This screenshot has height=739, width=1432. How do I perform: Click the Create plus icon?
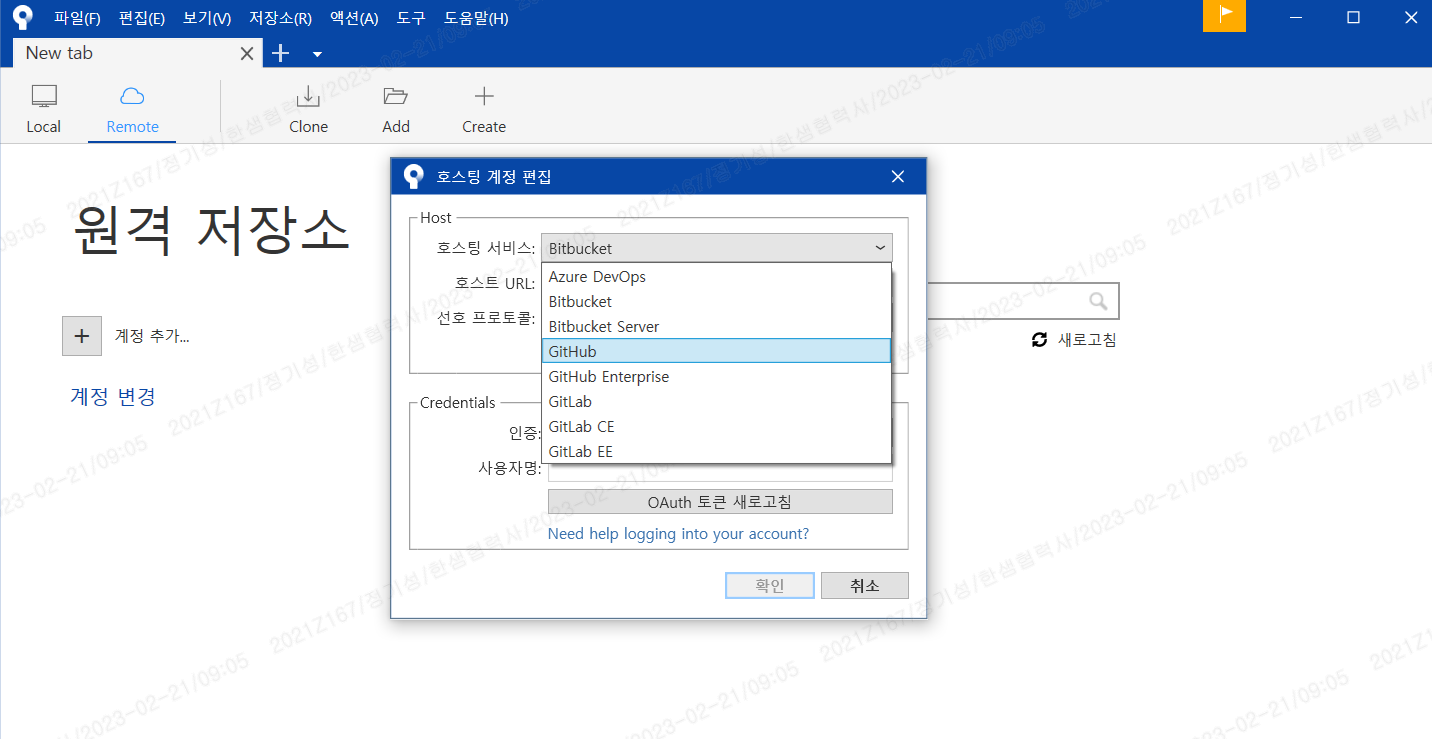(484, 96)
